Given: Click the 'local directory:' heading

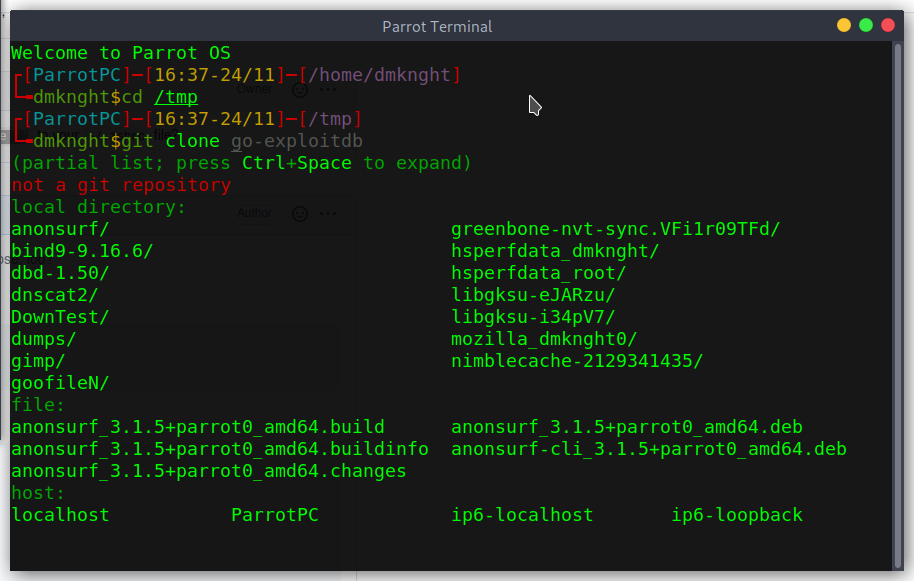Looking at the screenshot, I should click(99, 207).
